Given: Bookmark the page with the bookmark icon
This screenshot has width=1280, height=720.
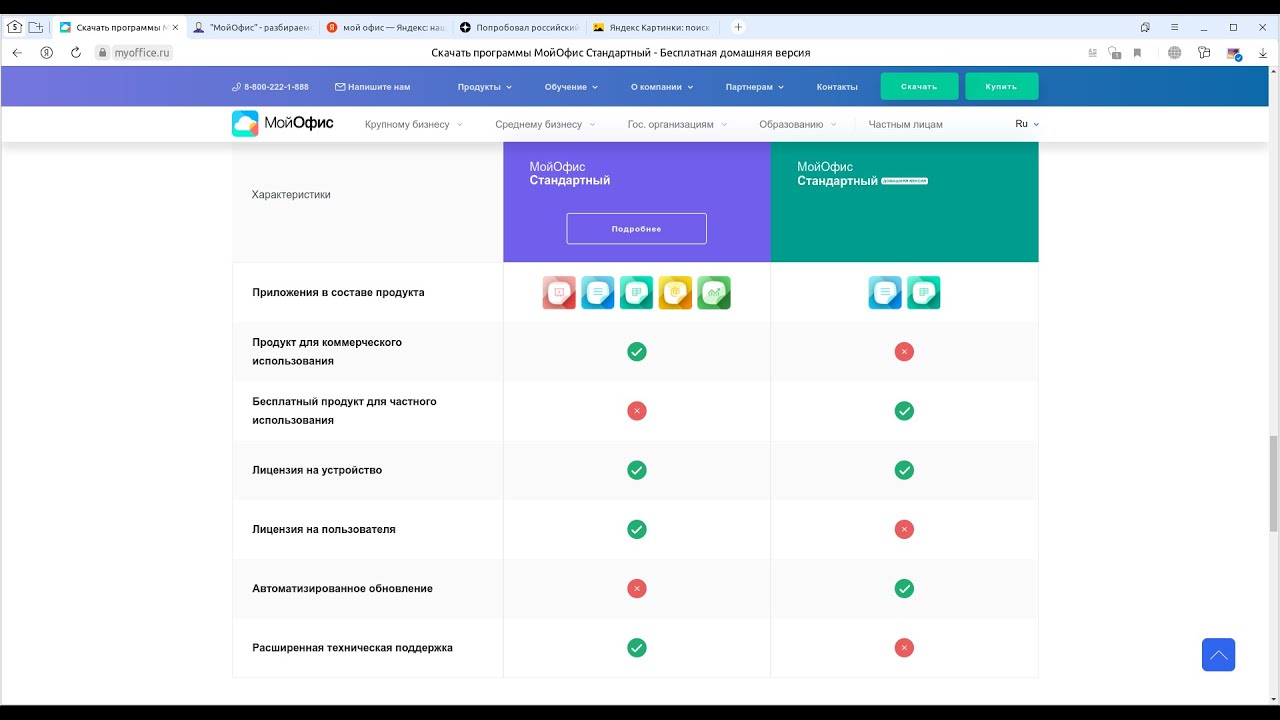Looking at the screenshot, I should [1137, 53].
